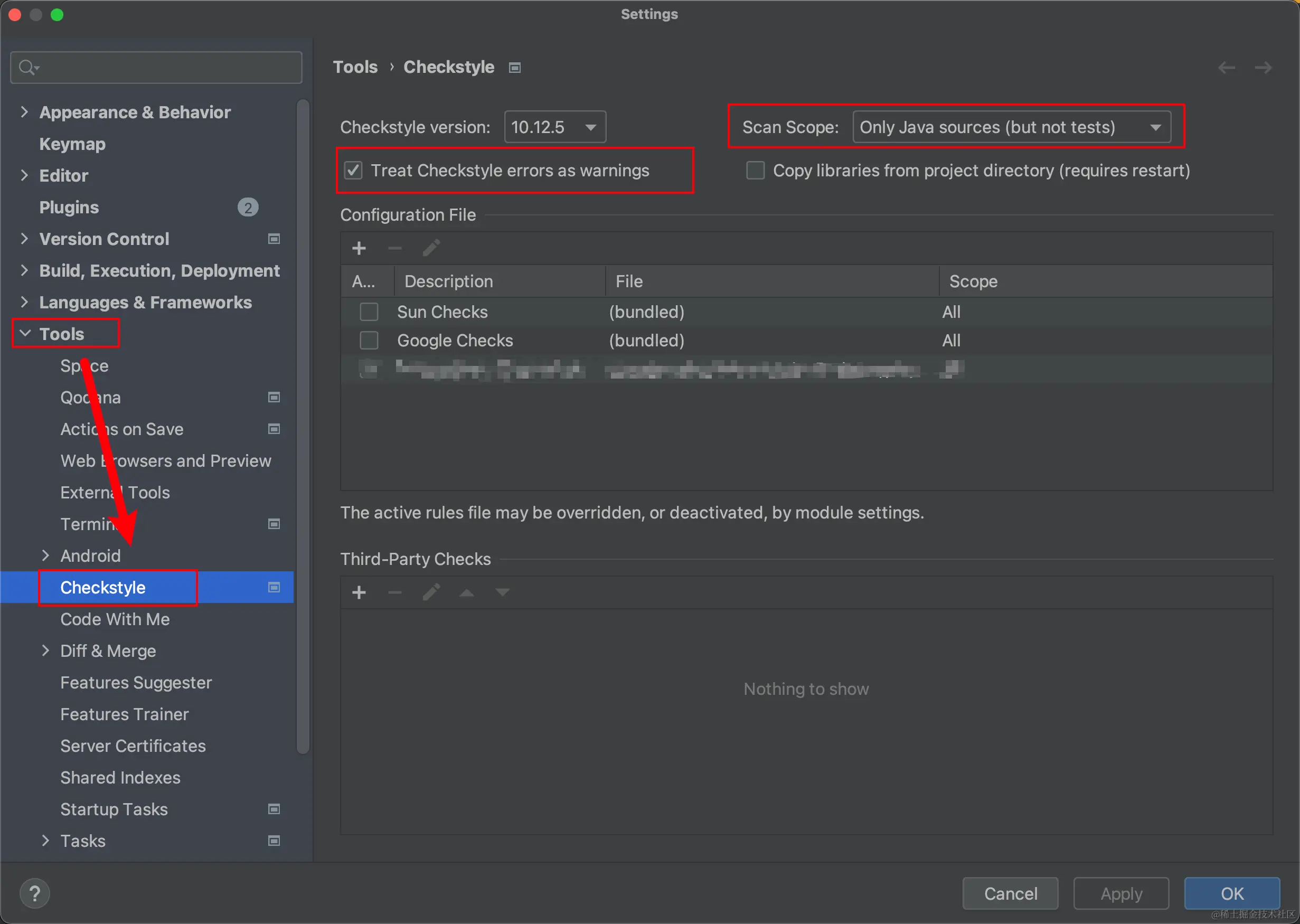Click project-level icon beside Checkstyle heading
This screenshot has height=924, width=1300.
pyautogui.click(x=514, y=68)
